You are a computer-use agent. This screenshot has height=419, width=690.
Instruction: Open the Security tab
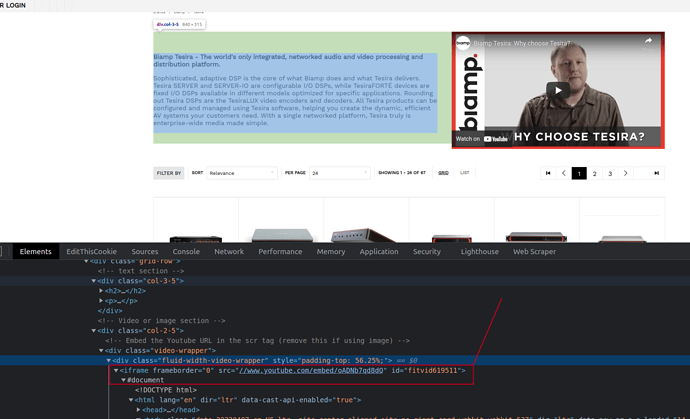427,251
